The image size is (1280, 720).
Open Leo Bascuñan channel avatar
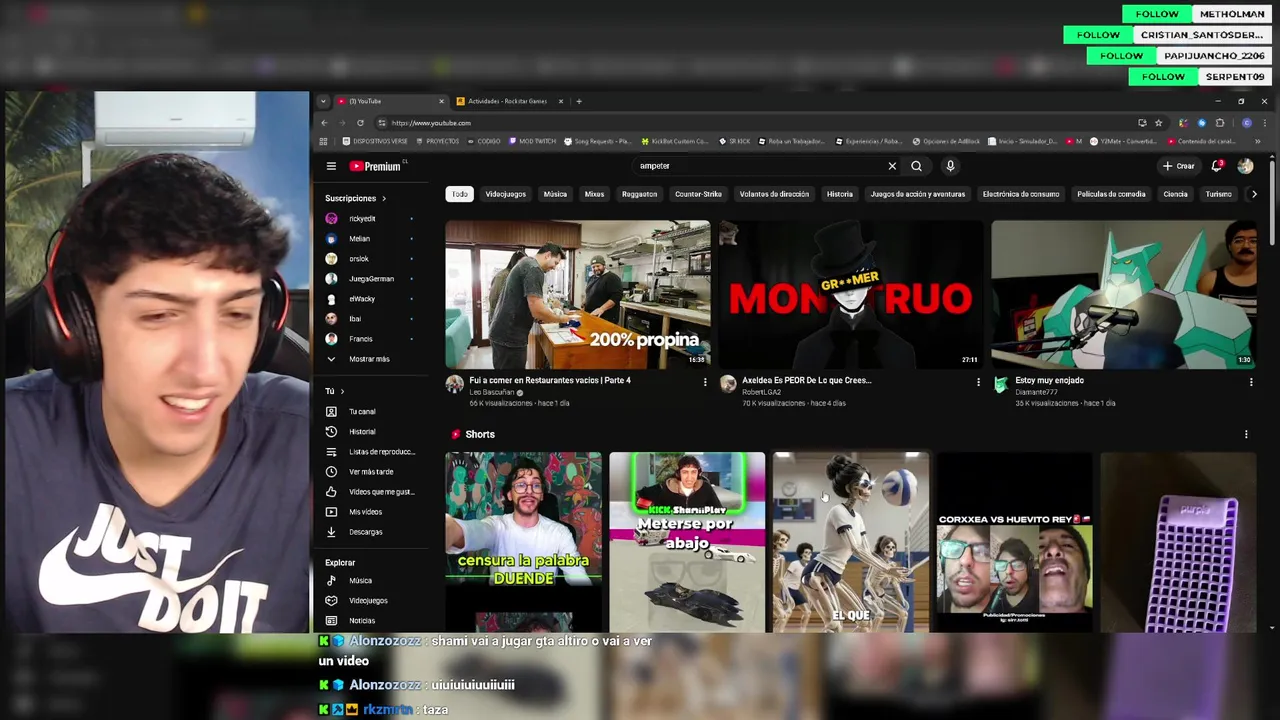(455, 384)
